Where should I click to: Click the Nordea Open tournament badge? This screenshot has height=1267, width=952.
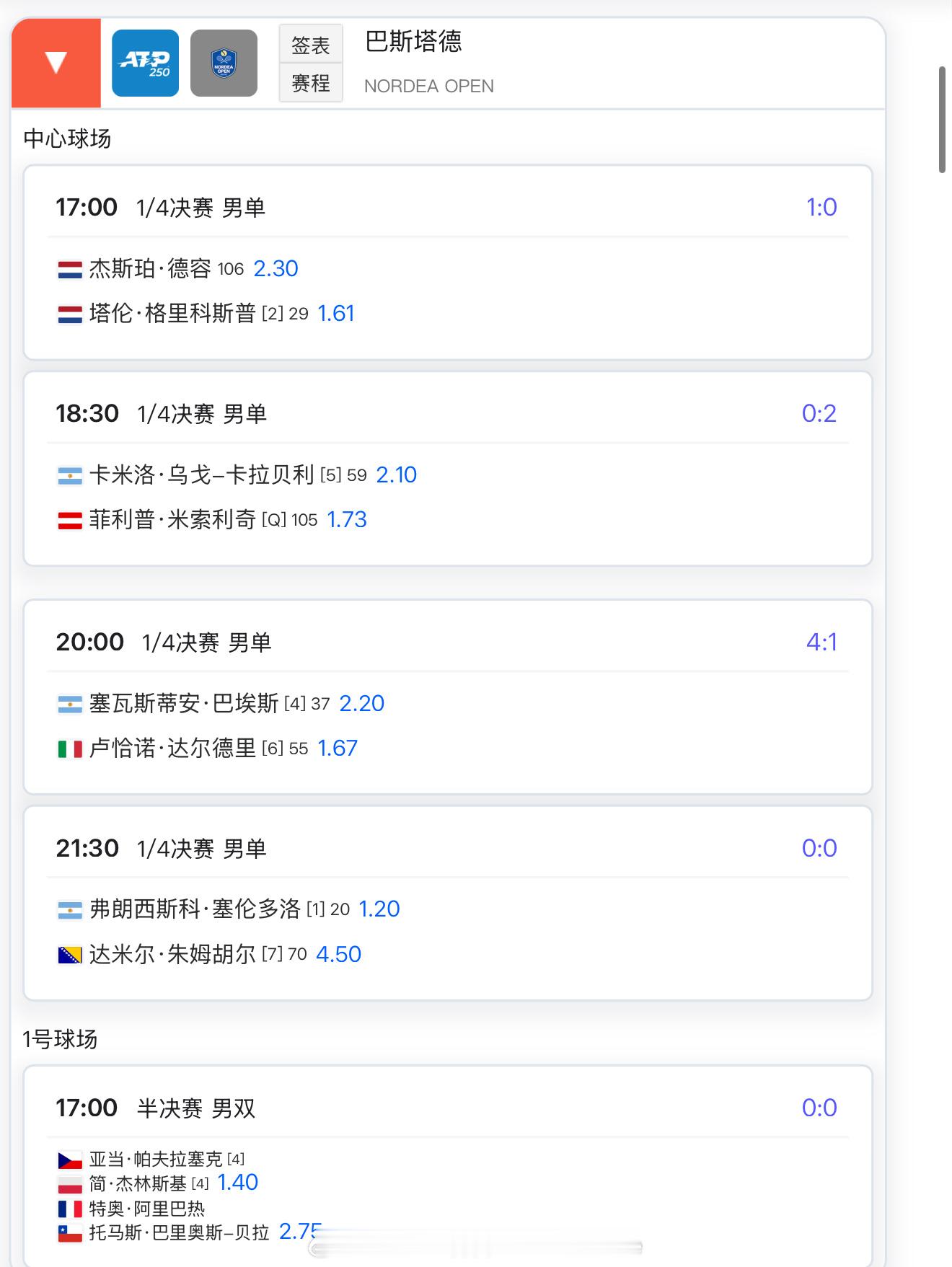point(224,63)
